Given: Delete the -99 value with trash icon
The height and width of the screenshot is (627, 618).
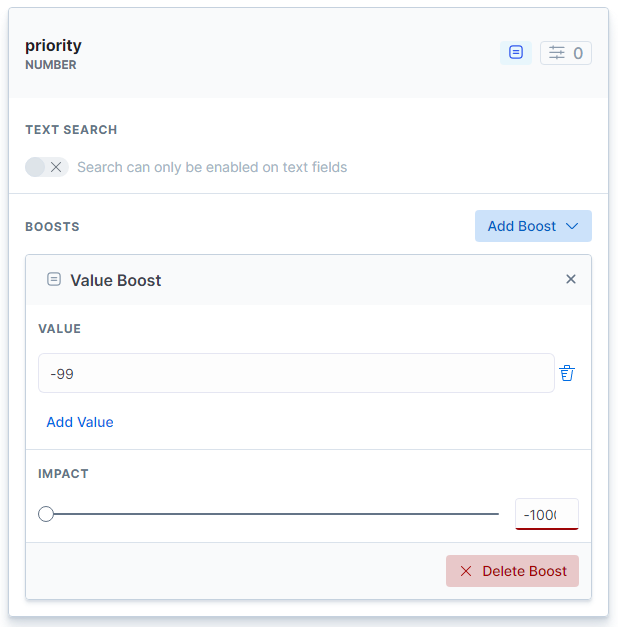Looking at the screenshot, I should click(567, 373).
